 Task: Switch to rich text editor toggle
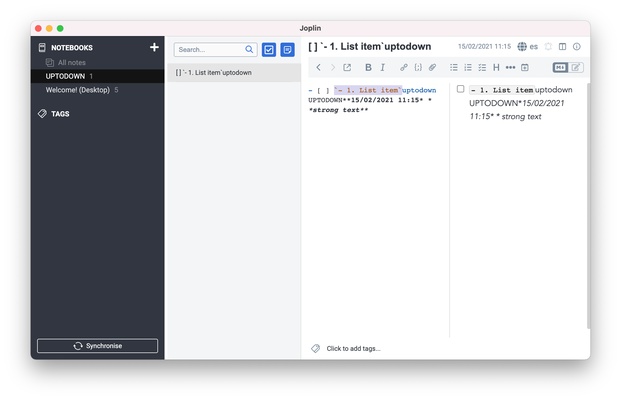coord(575,67)
